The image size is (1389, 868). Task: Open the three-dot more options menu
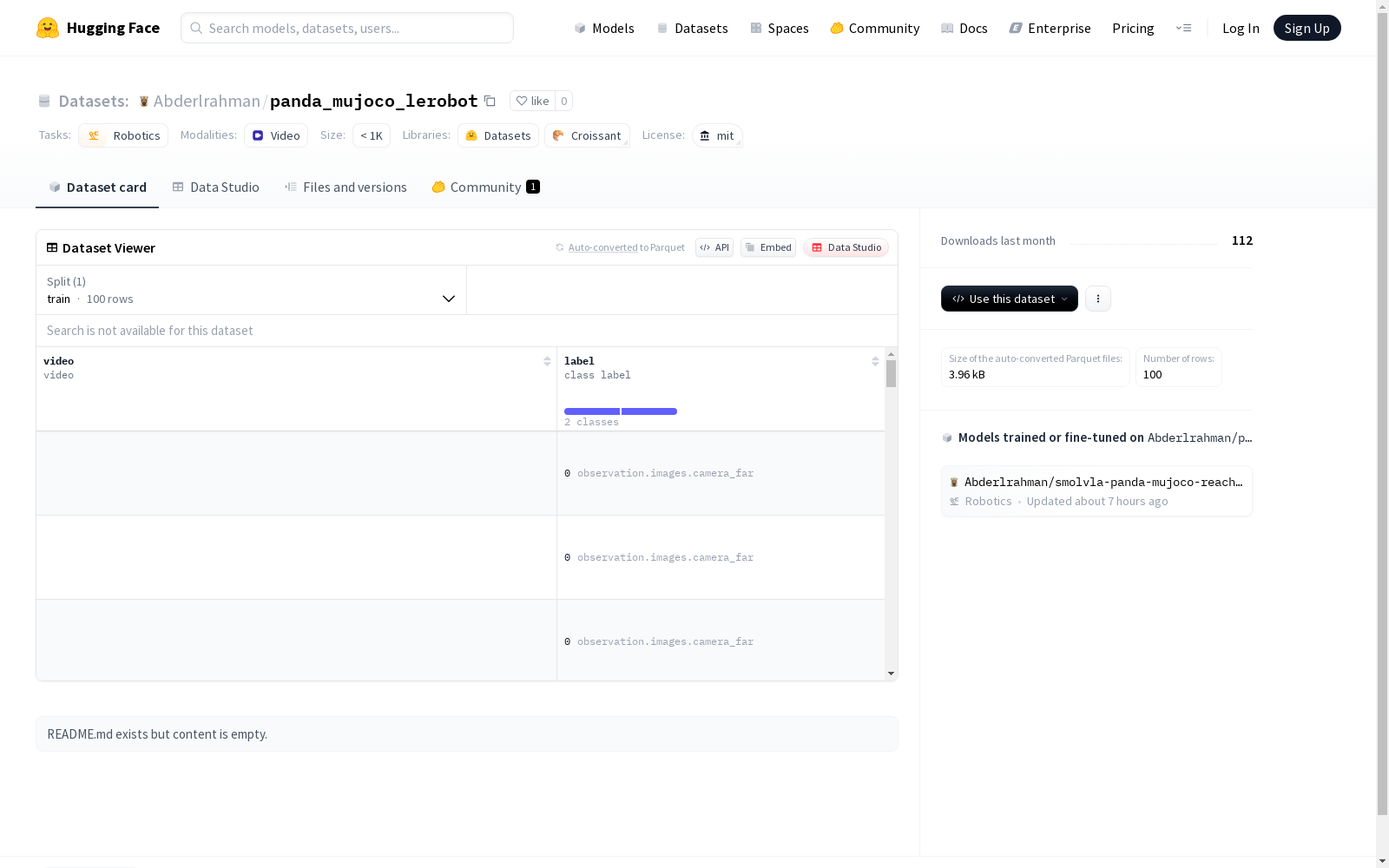pyautogui.click(x=1098, y=299)
